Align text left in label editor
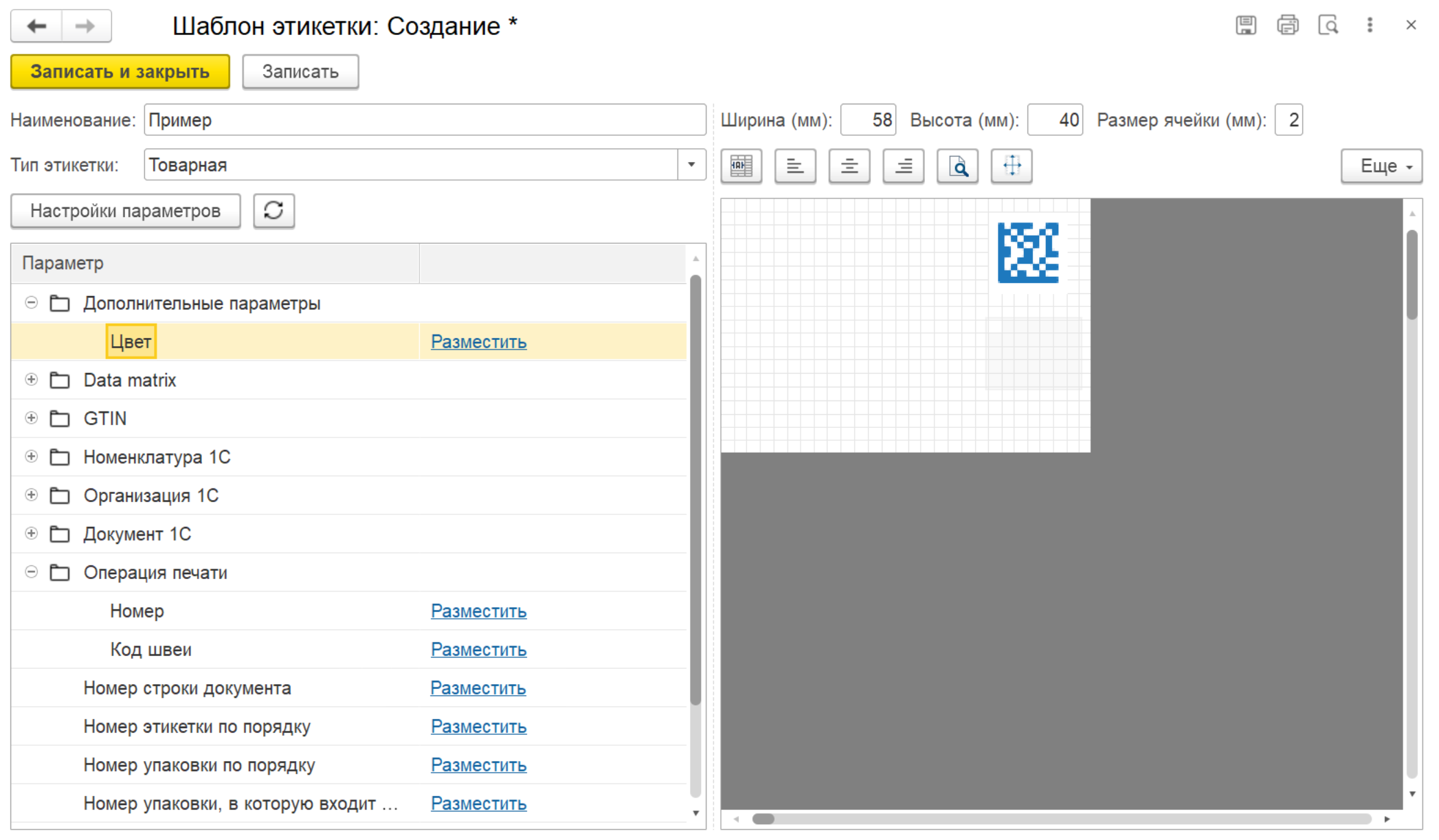The image size is (1439, 840). [795, 166]
